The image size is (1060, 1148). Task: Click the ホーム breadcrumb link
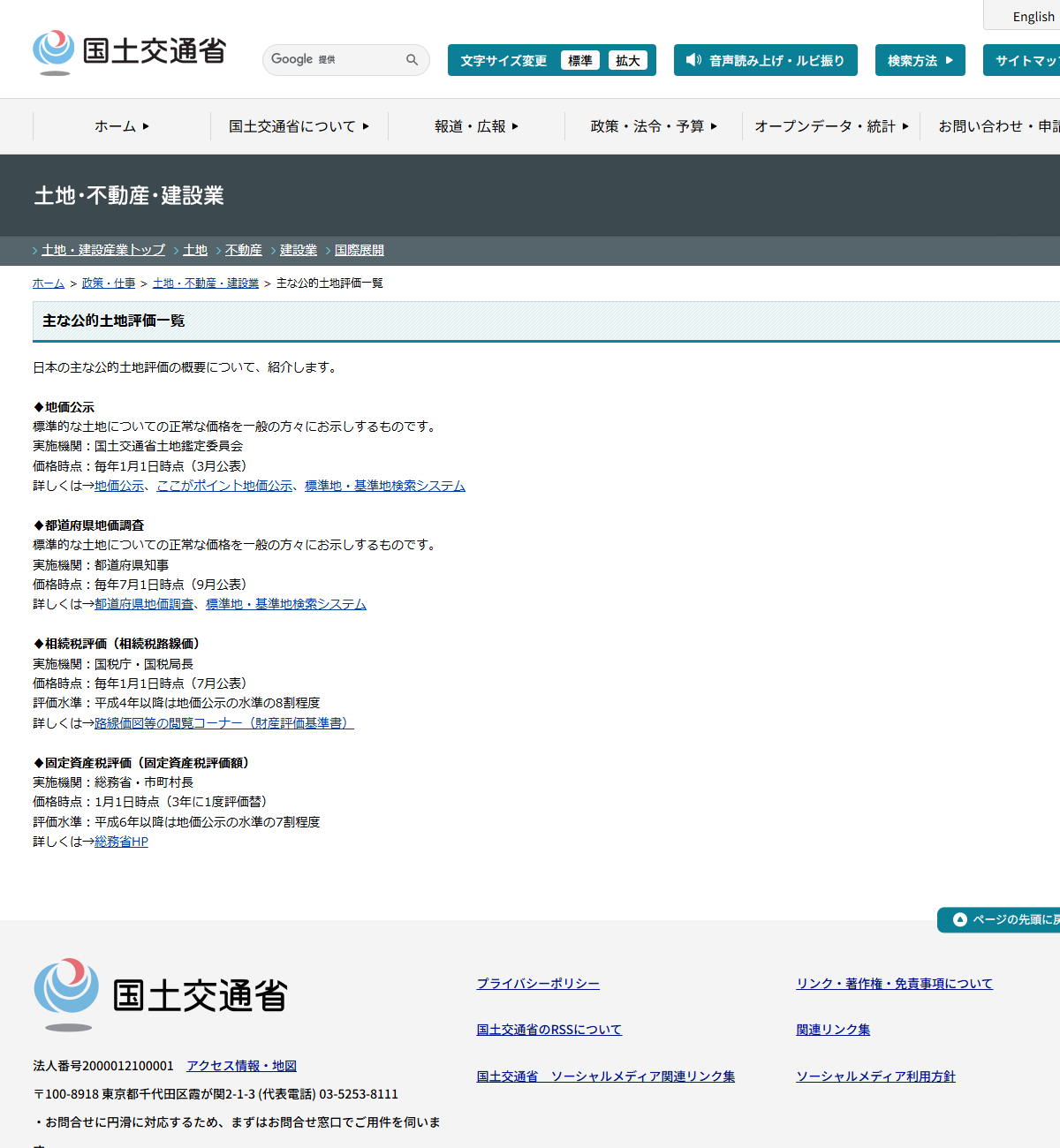tap(49, 283)
